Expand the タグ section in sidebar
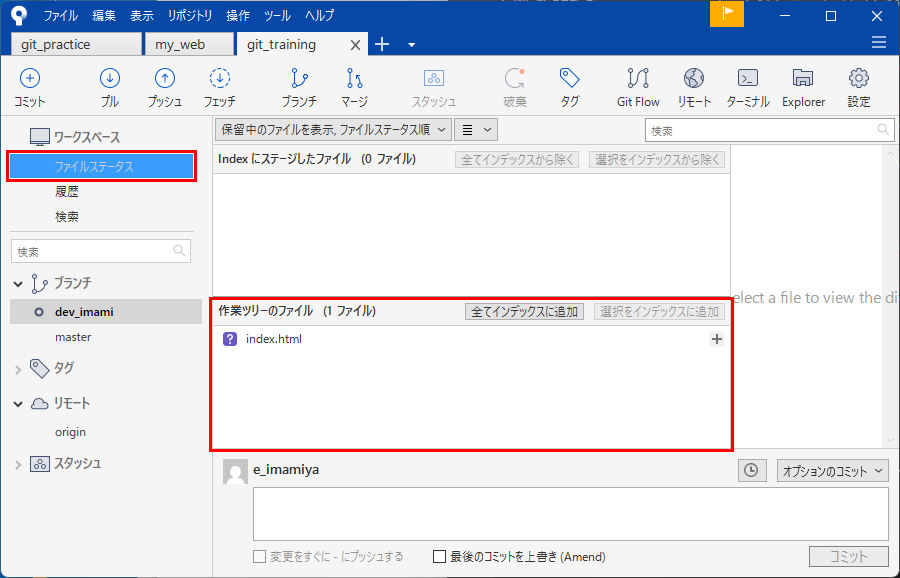The width and height of the screenshot is (900, 578). (18, 369)
